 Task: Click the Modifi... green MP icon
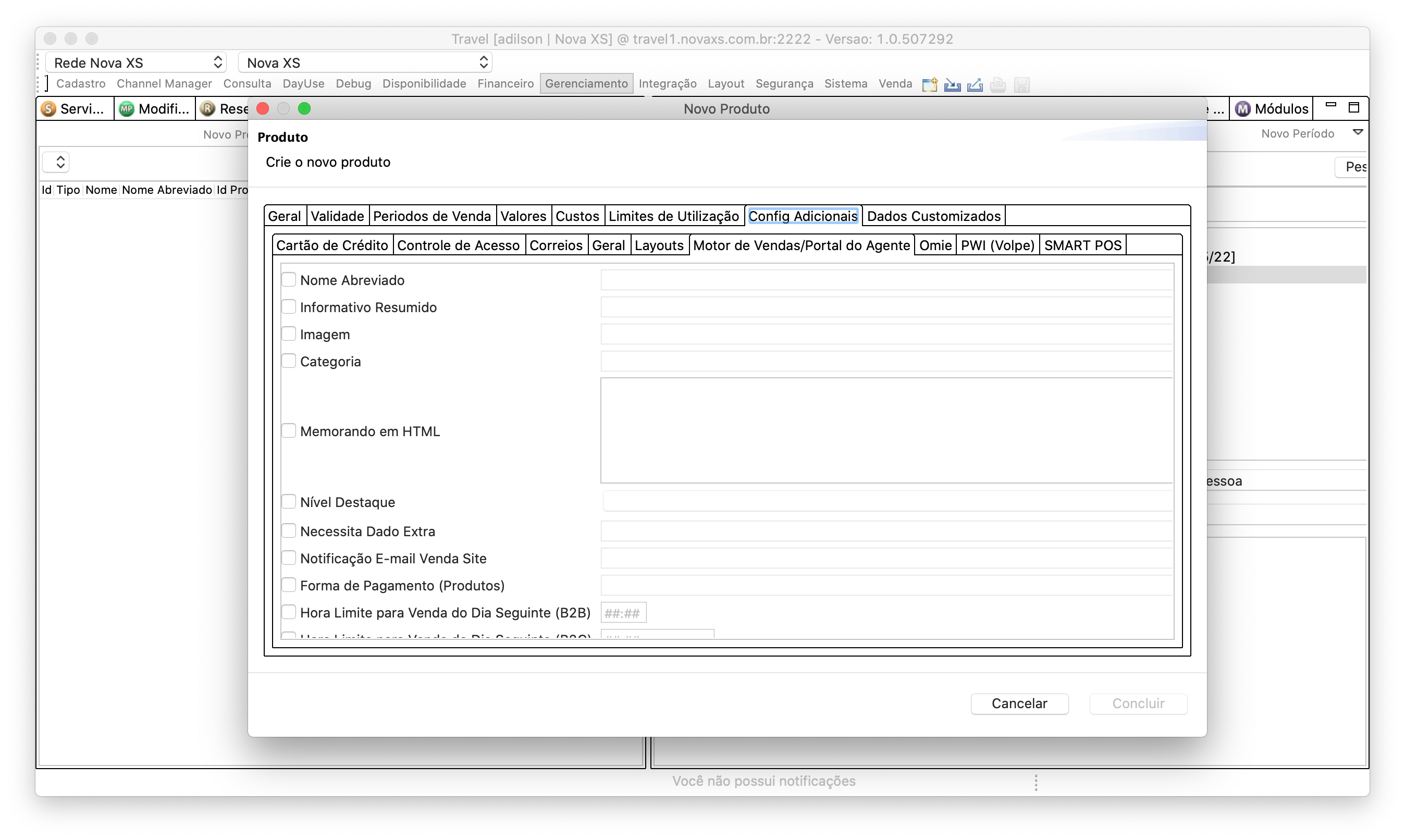click(127, 109)
